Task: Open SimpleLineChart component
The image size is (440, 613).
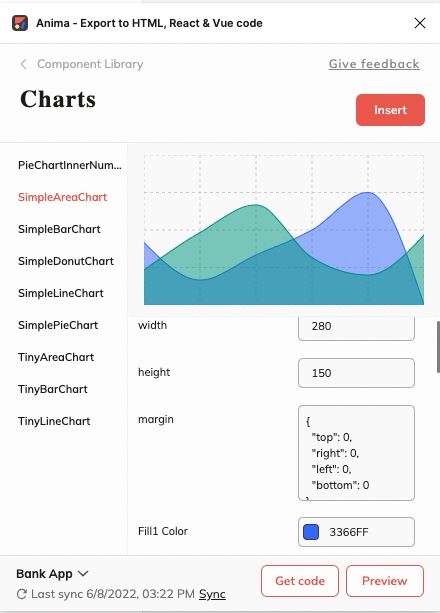Action: [x=61, y=293]
